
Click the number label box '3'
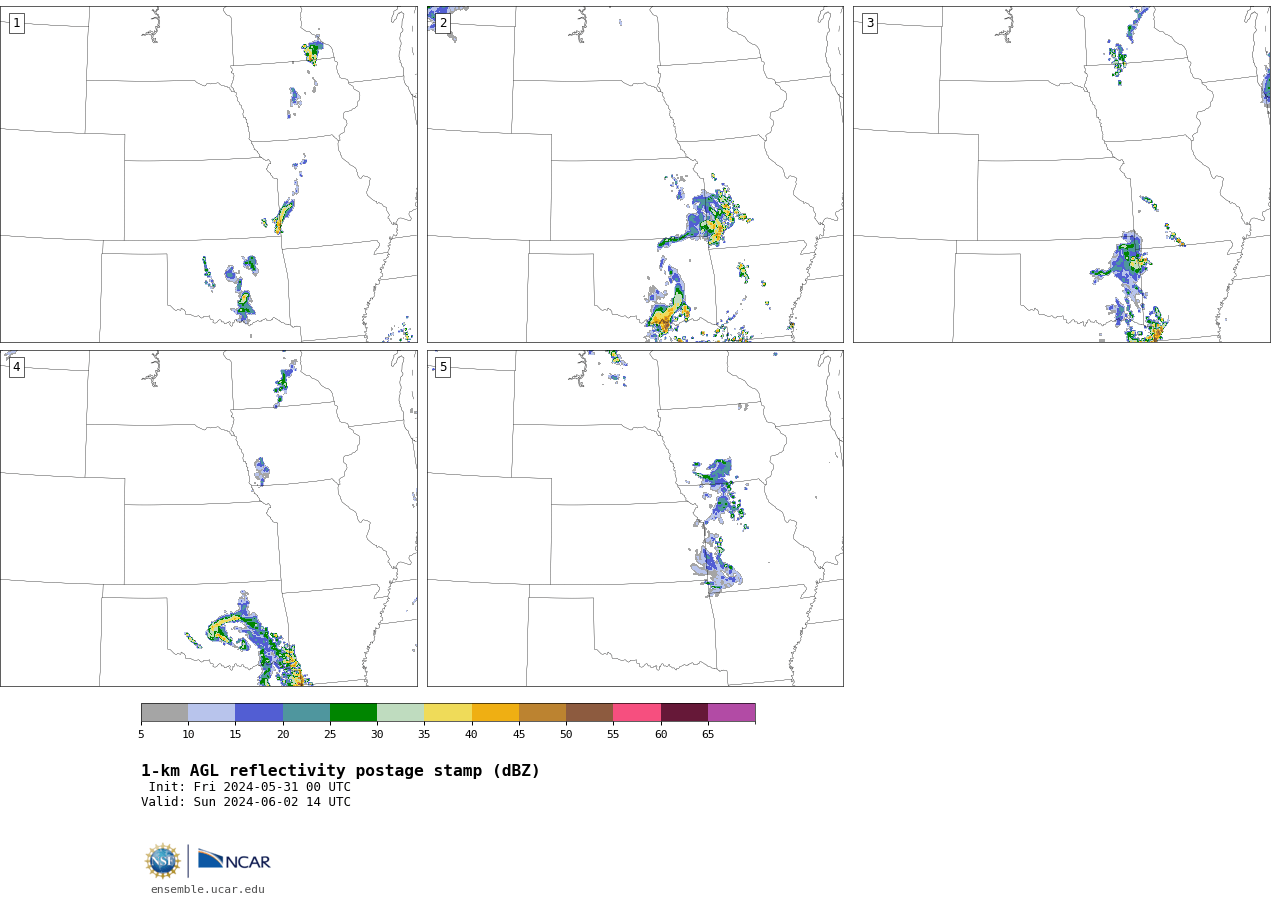[x=869, y=23]
